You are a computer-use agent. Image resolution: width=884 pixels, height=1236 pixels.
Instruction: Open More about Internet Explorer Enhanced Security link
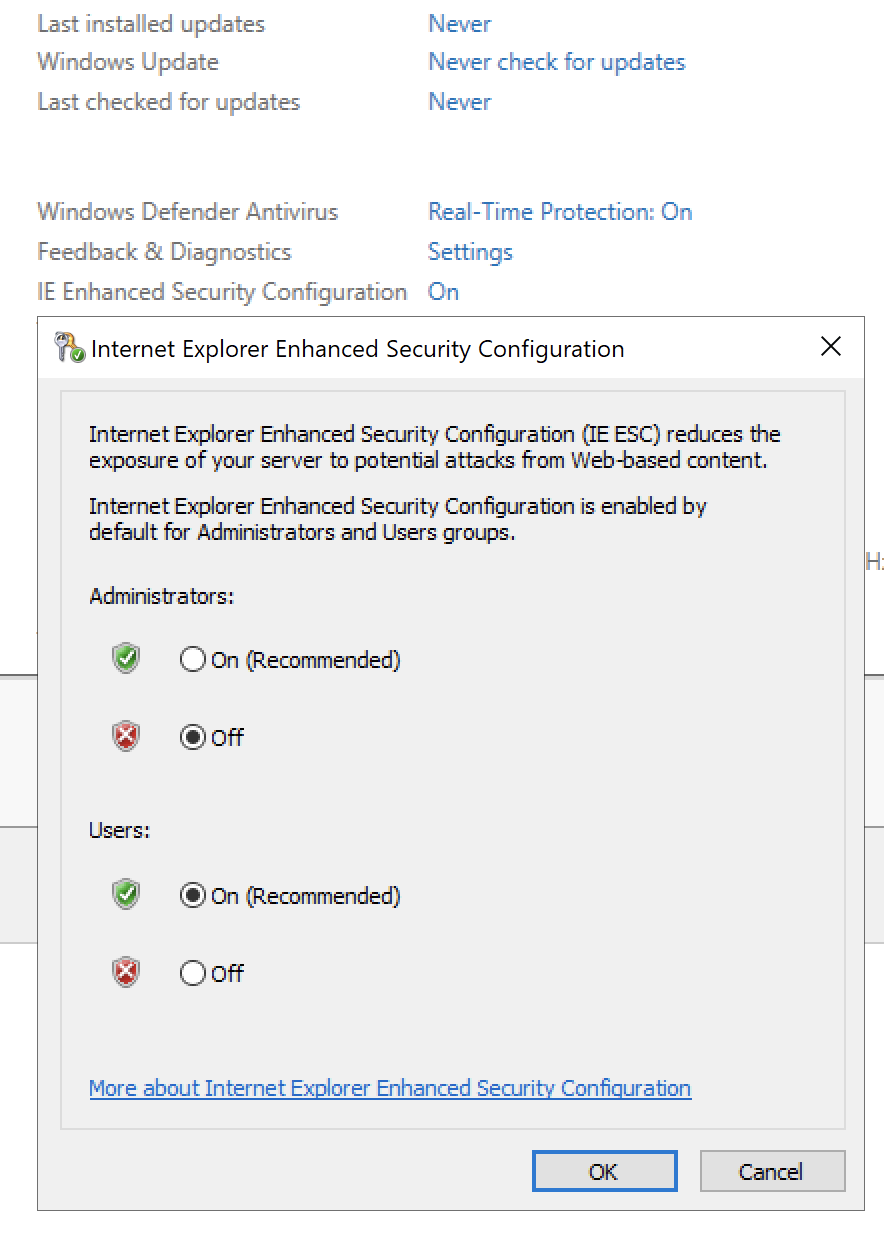click(x=390, y=1088)
